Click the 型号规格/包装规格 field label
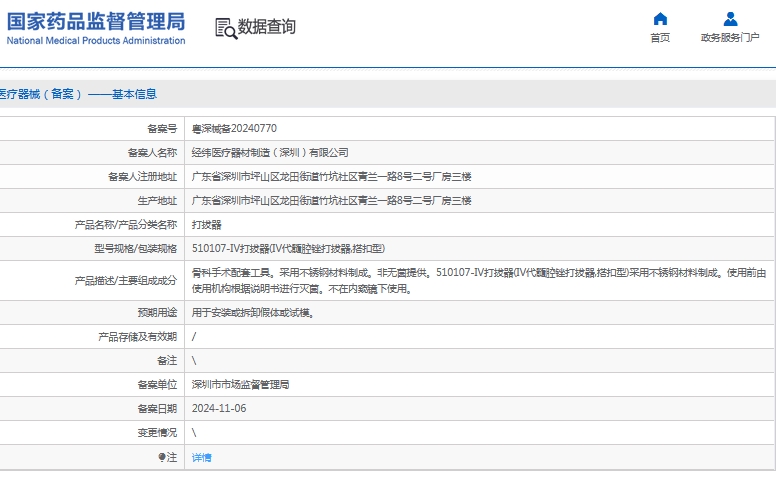This screenshot has width=776, height=480. coord(136,249)
